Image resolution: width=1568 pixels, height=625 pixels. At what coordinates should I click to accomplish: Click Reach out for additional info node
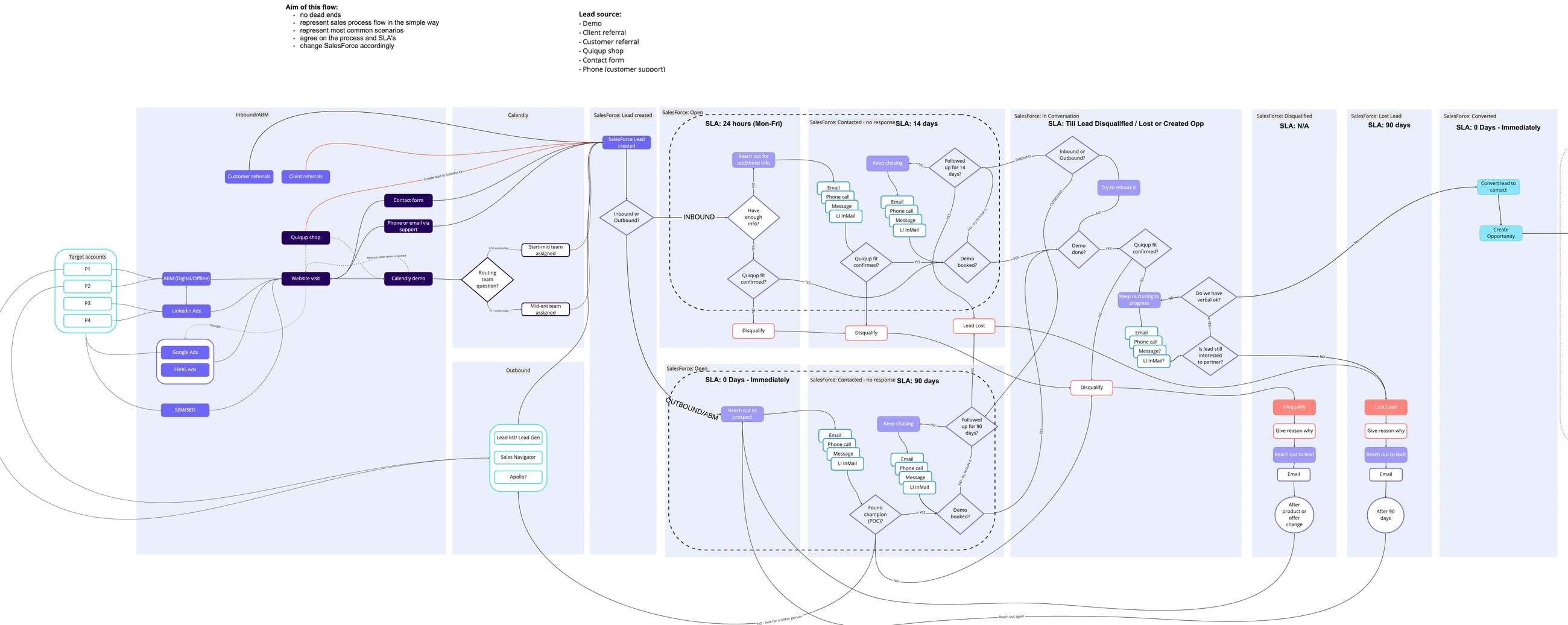click(753, 160)
